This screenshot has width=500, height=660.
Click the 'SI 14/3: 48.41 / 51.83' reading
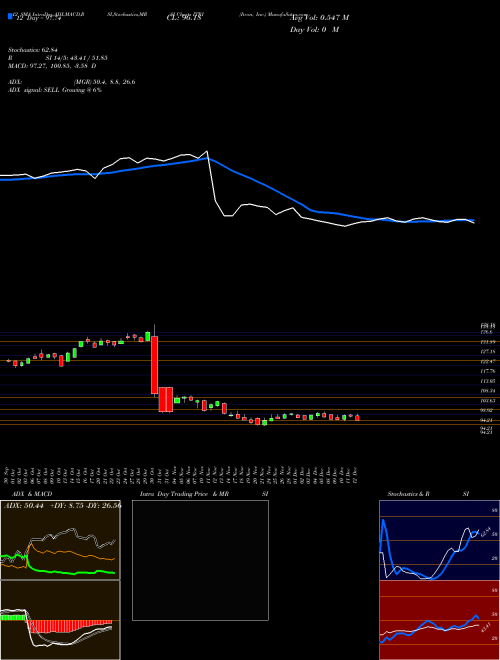(77, 58)
